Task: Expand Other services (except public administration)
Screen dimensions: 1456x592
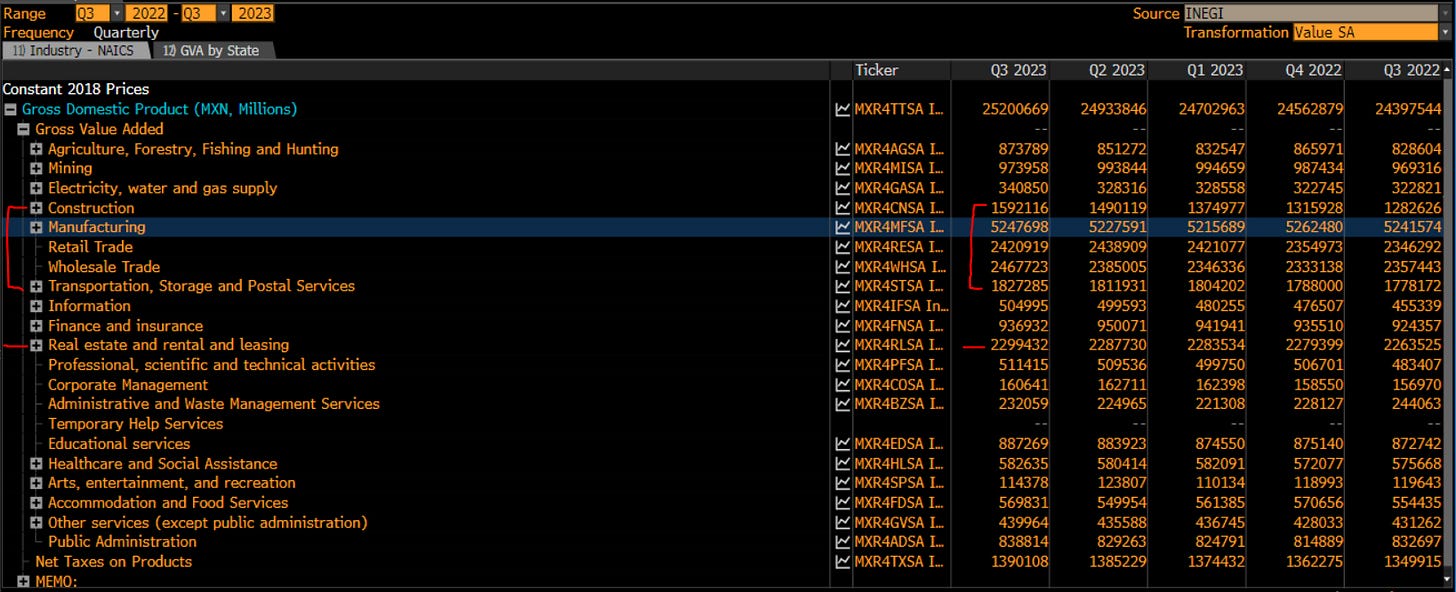Action: coord(36,522)
